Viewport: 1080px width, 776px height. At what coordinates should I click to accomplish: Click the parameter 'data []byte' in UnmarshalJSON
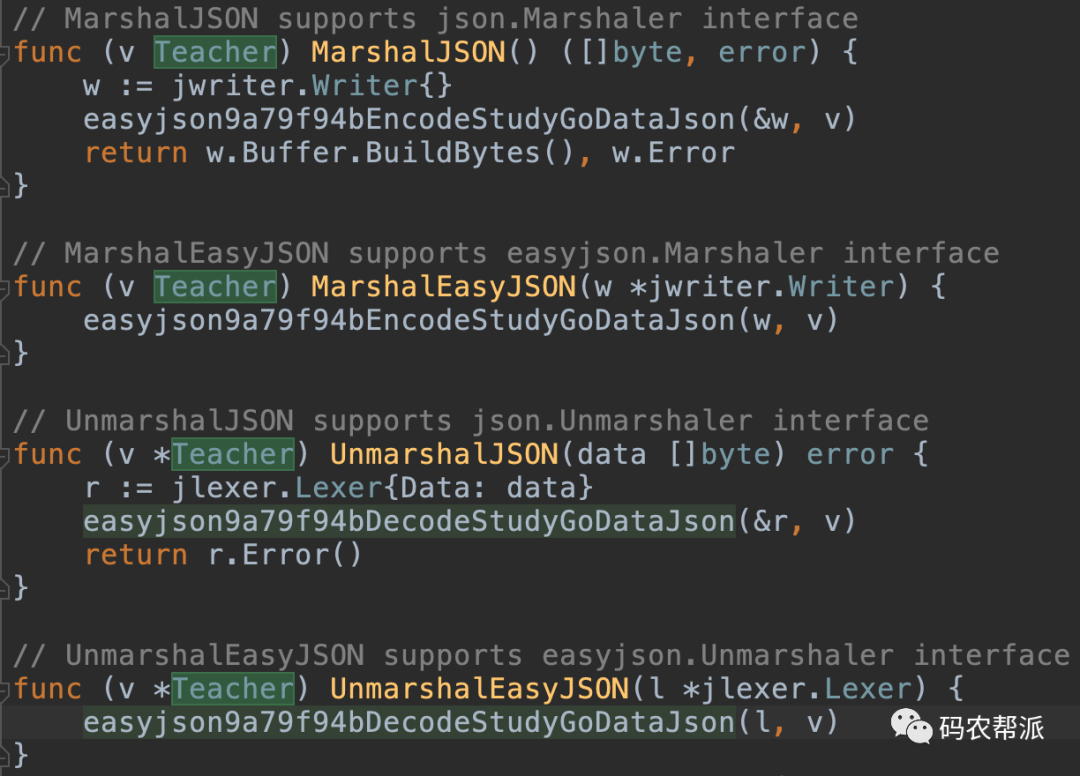point(672,454)
